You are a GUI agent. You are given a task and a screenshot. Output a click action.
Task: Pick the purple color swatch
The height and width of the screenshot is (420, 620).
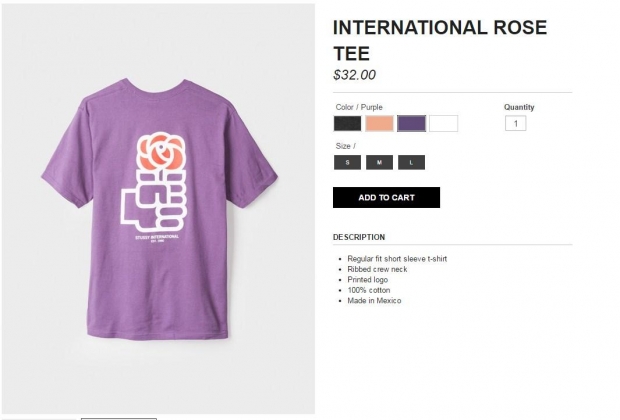coord(411,124)
